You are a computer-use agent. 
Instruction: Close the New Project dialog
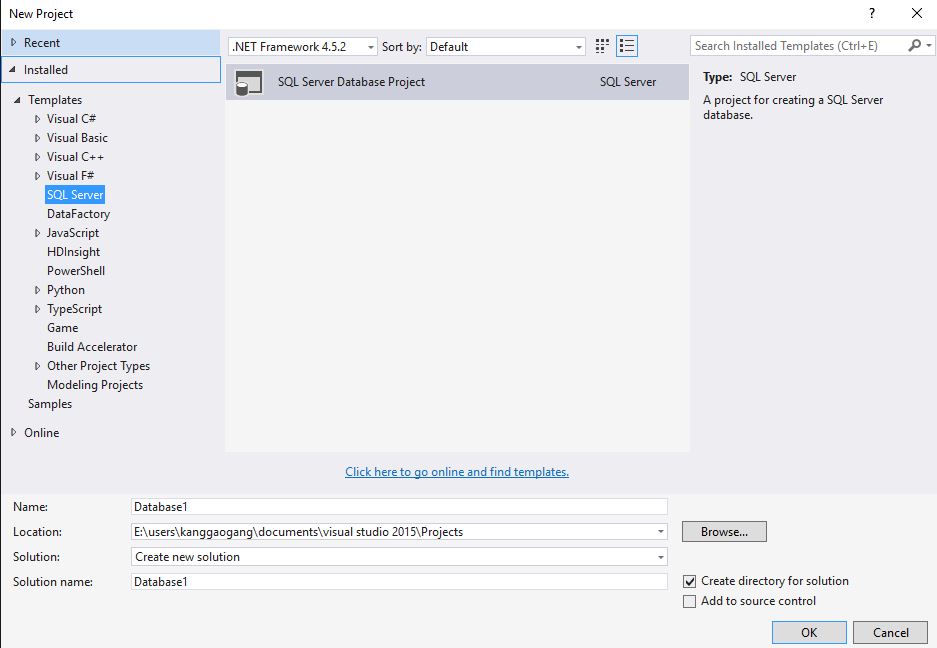coord(917,13)
